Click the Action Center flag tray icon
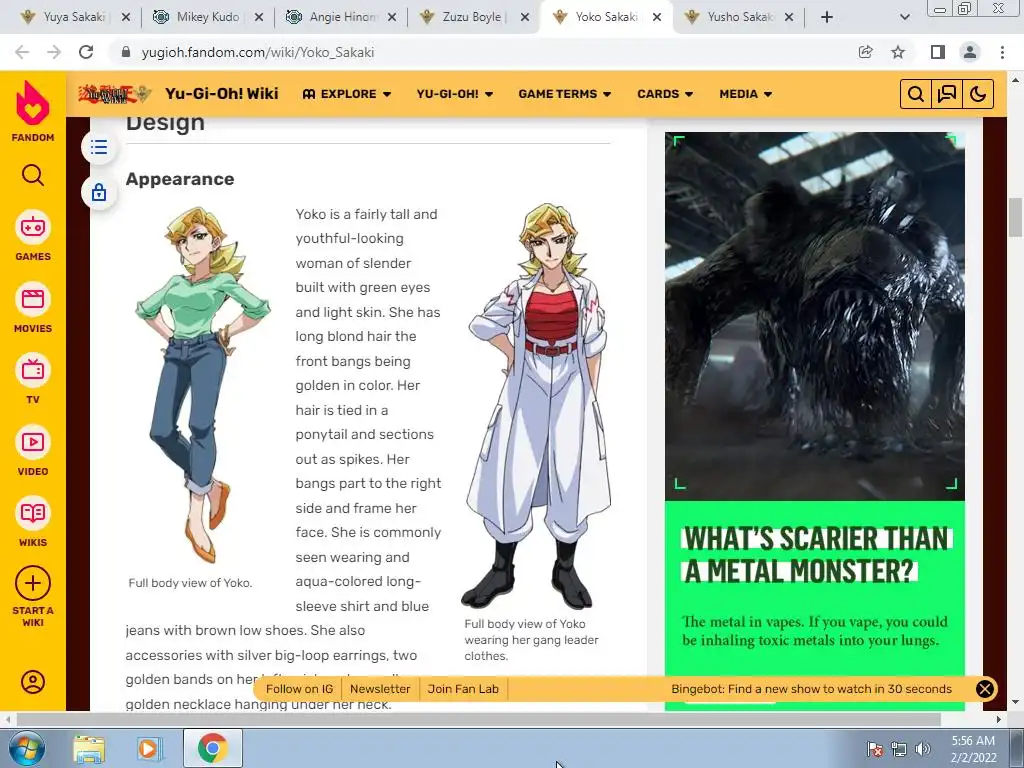The width and height of the screenshot is (1024, 768). point(874,749)
